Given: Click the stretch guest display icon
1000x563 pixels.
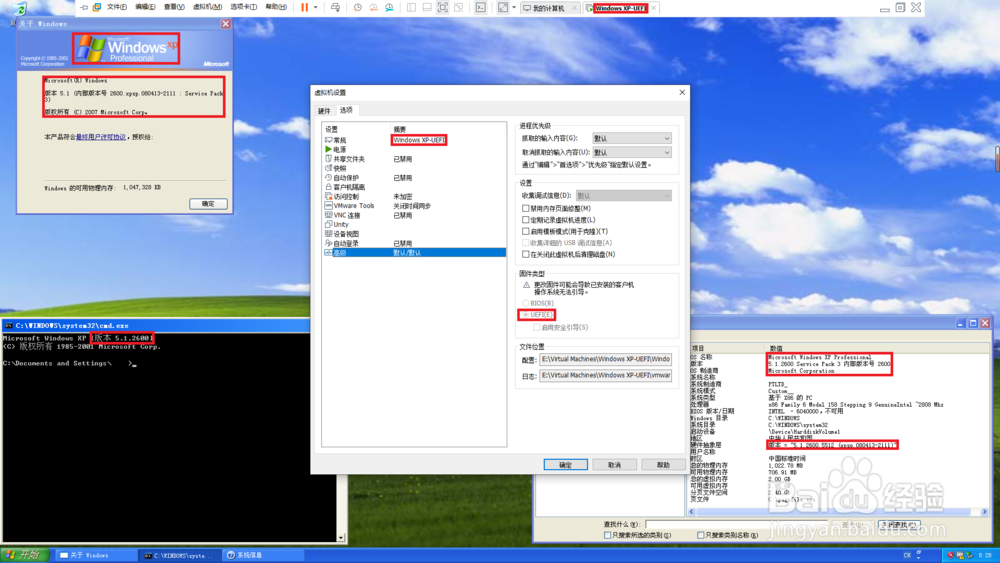Looking at the screenshot, I should [x=503, y=8].
